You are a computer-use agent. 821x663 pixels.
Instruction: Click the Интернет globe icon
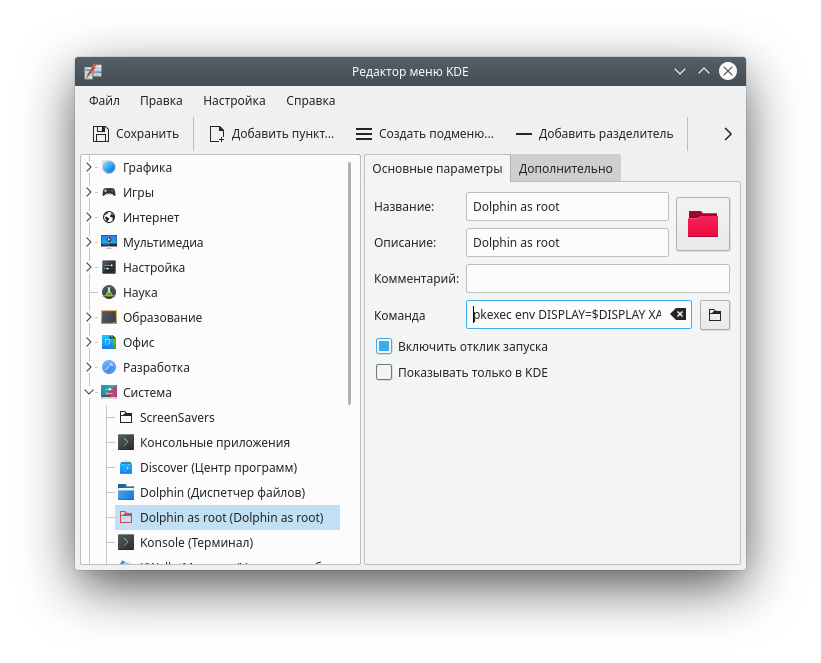109,217
